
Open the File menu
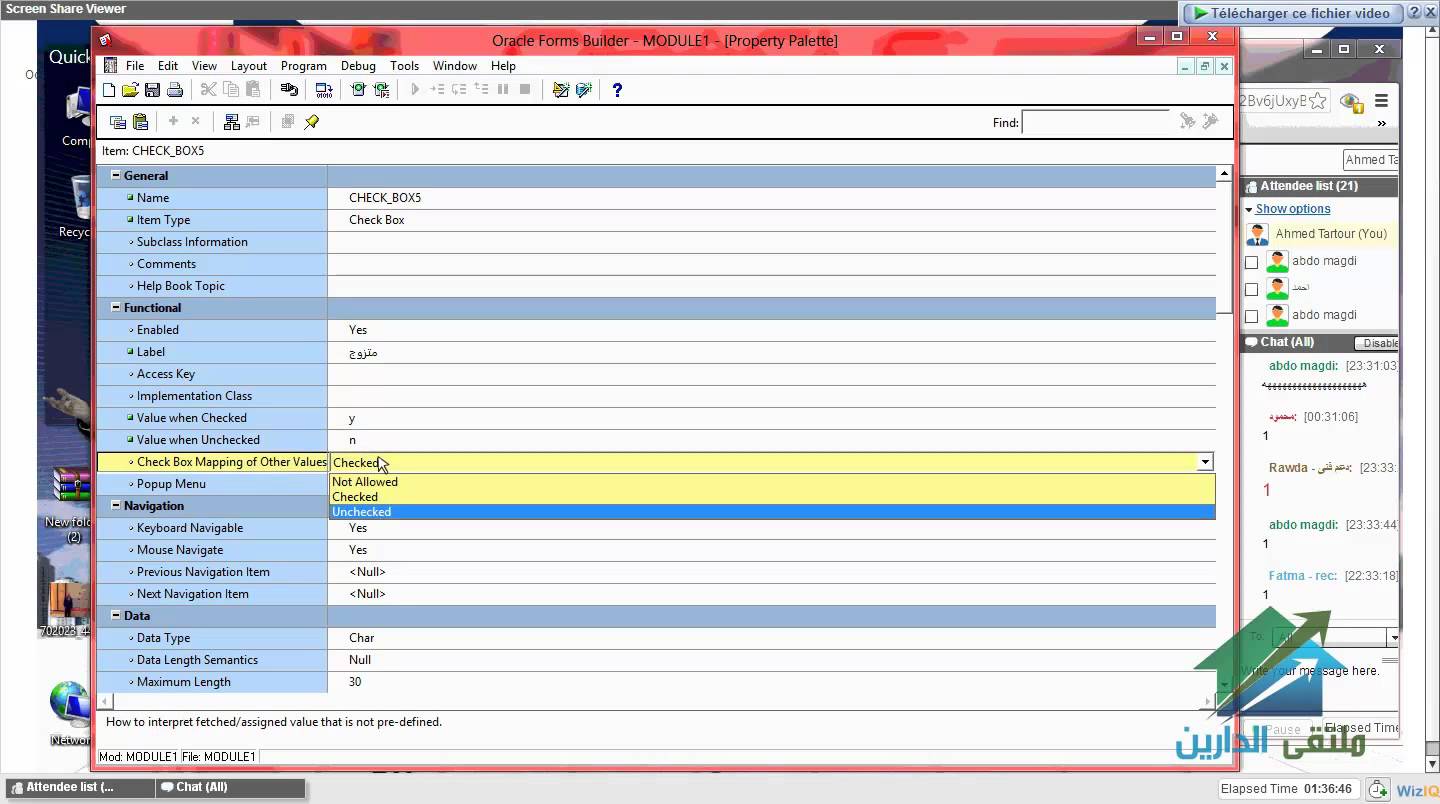(135, 66)
